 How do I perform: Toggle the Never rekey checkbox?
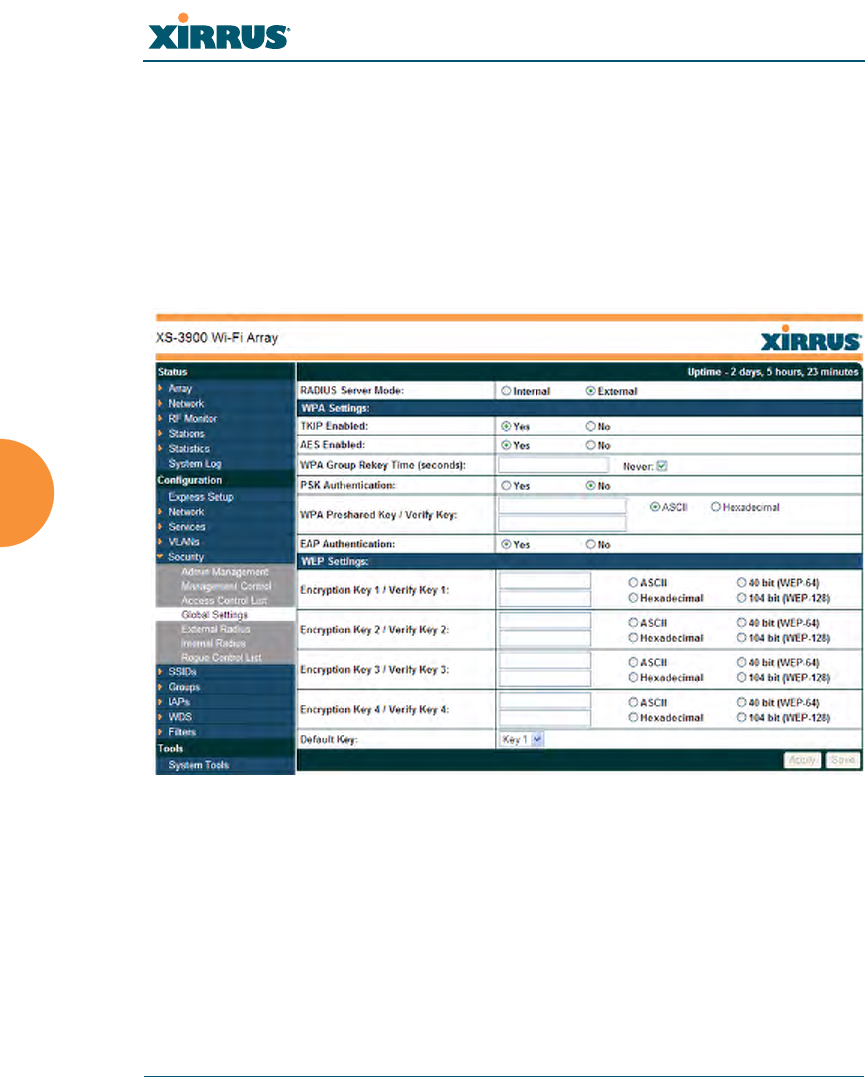point(662,466)
